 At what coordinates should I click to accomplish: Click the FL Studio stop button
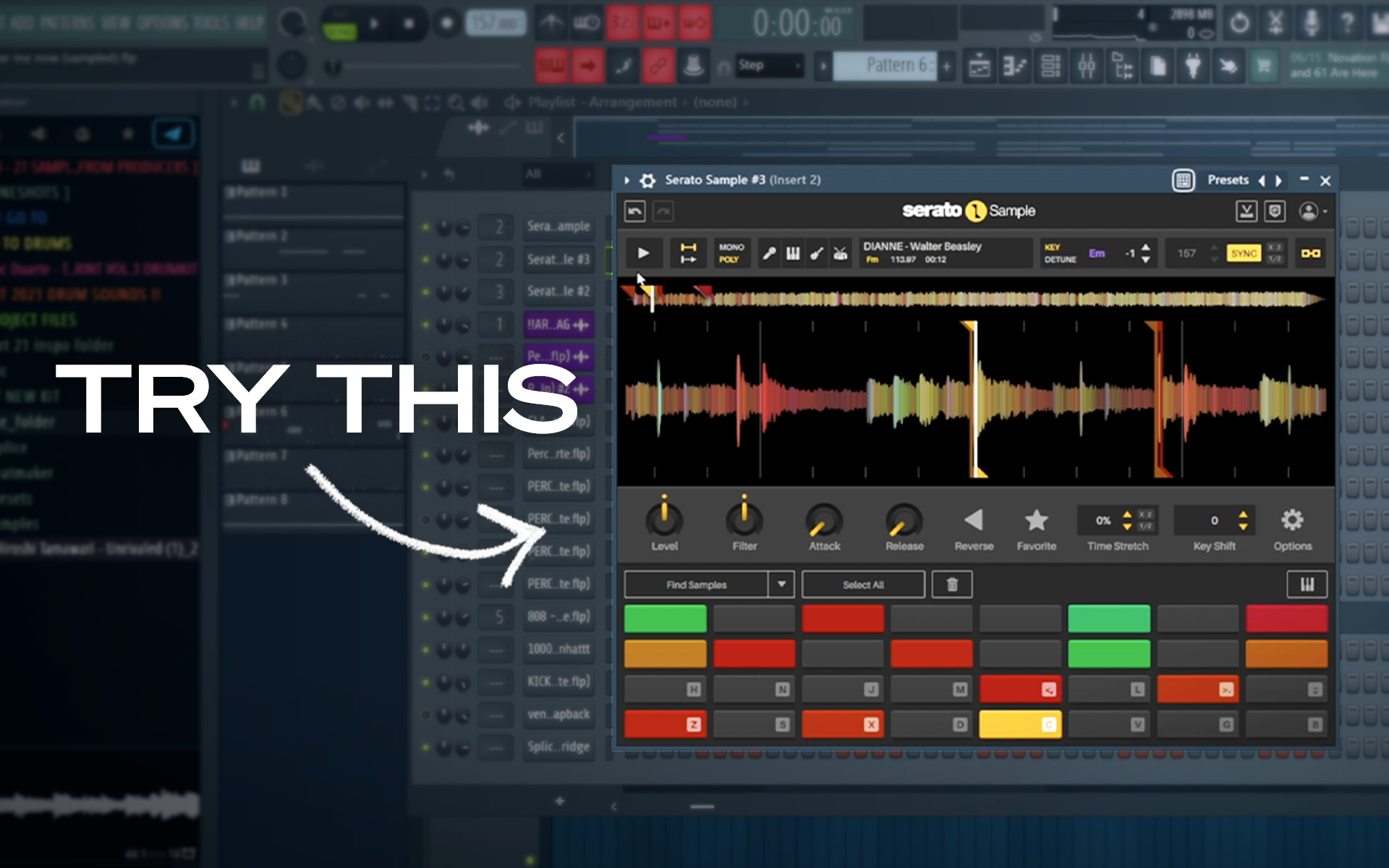click(x=409, y=23)
